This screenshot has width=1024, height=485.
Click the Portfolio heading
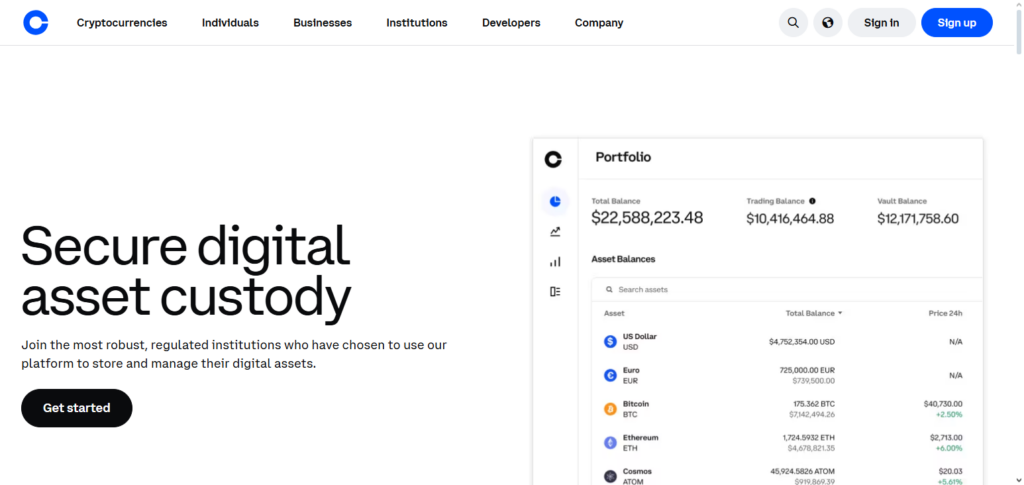click(x=623, y=157)
